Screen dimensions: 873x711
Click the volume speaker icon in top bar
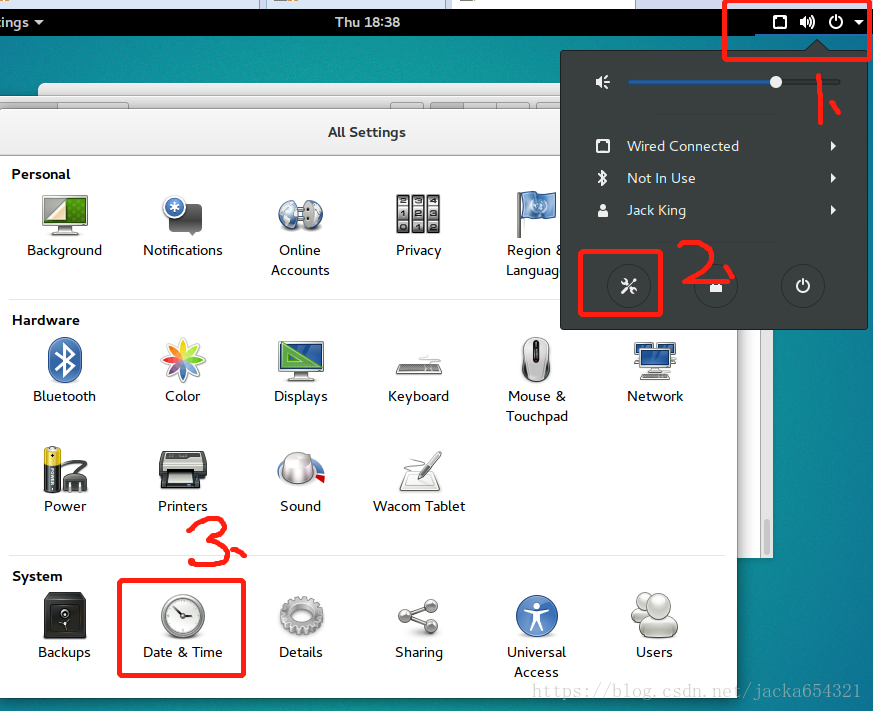click(x=807, y=22)
